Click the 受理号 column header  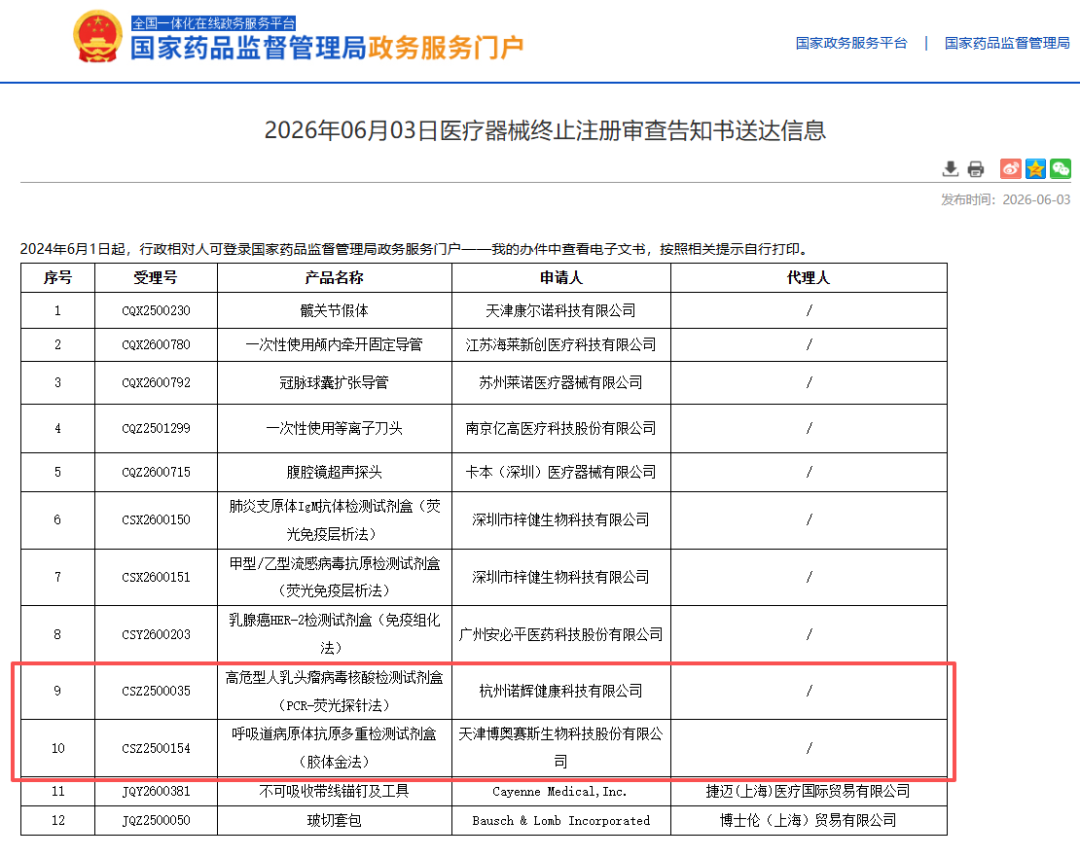156,278
